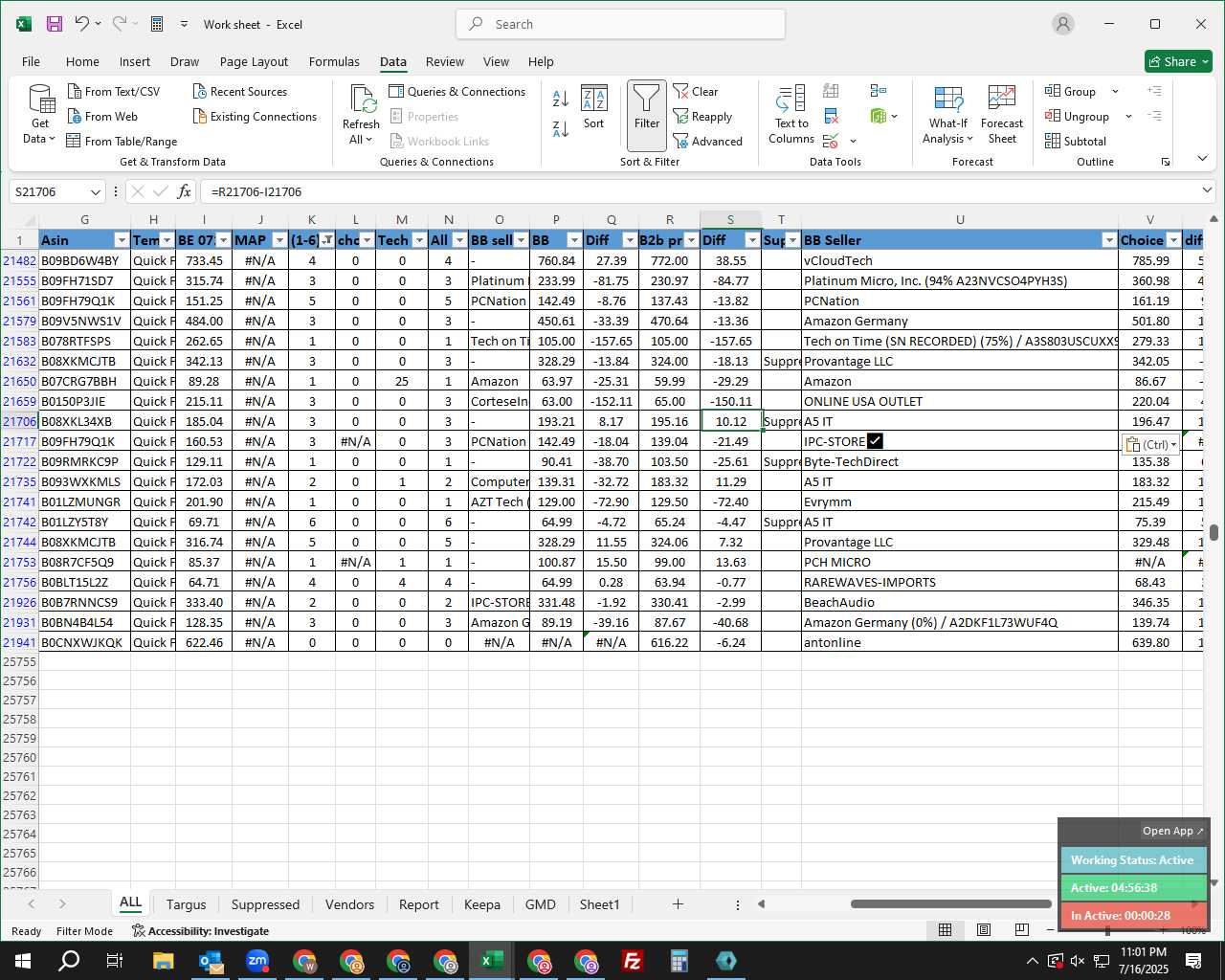This screenshot has width=1225, height=980.
Task: Click the Search box
Action: [x=621, y=24]
